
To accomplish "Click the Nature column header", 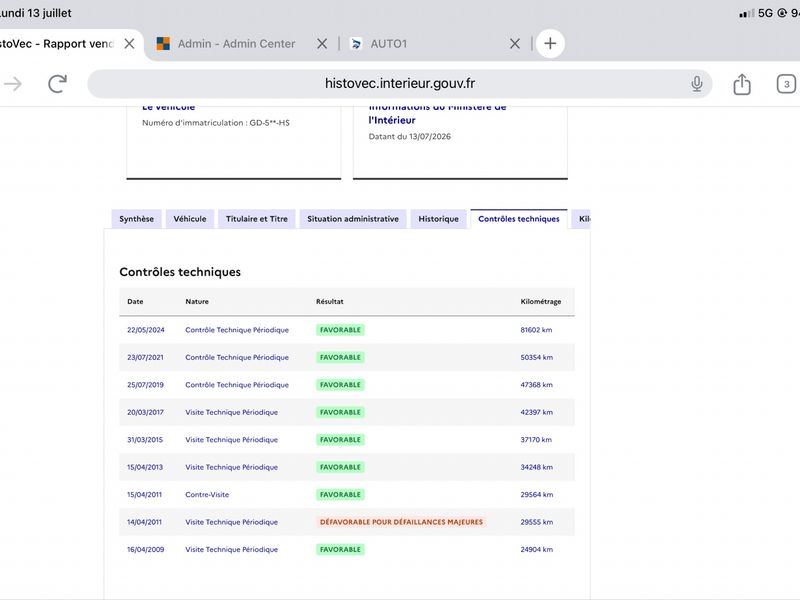I will (x=197, y=302).
